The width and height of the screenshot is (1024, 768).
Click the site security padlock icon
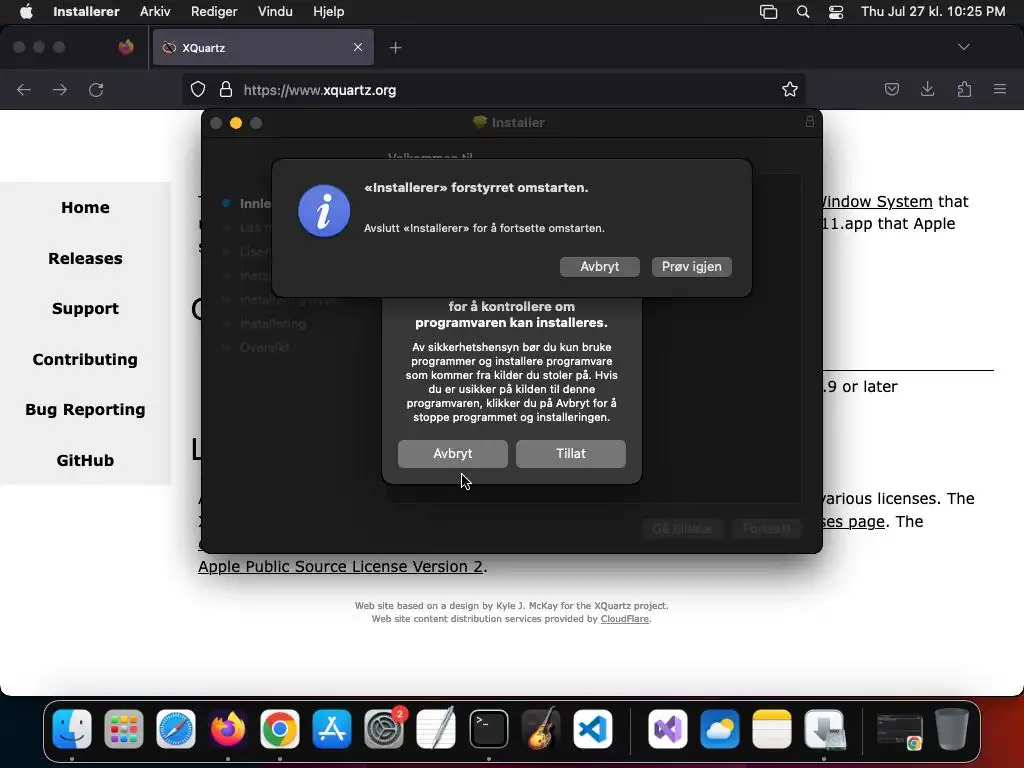click(226, 89)
